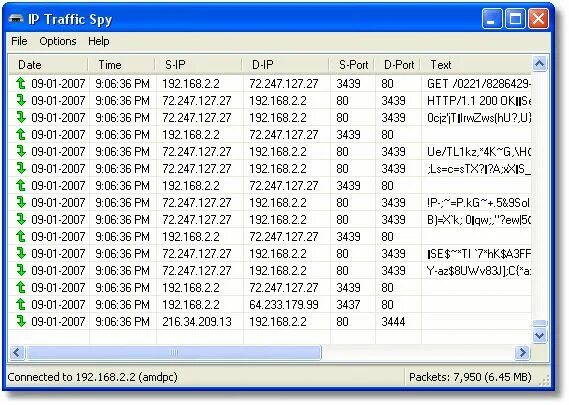Select the text cell starting ';Ls=c=sTX'
Viewport: 569px width, 405px height.
(x=476, y=168)
